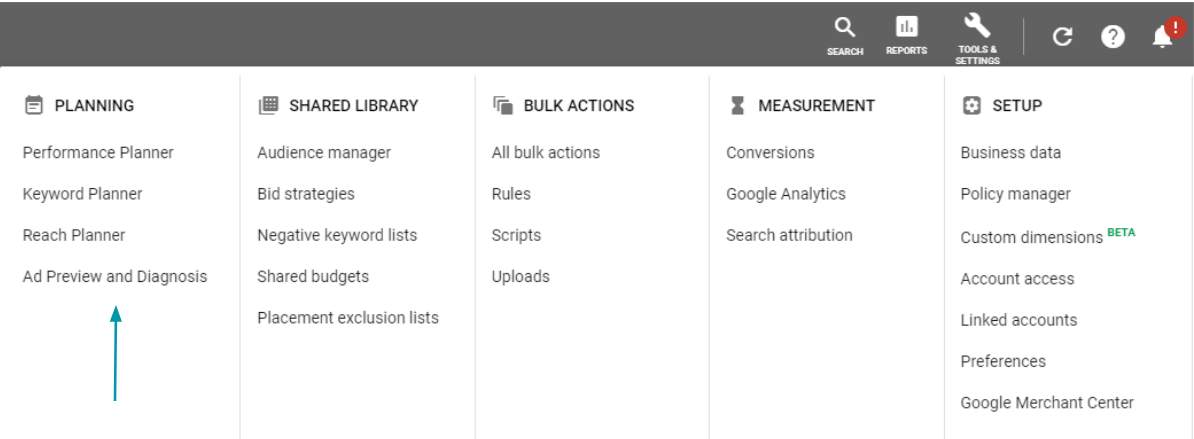Click the Tools & Settings wrench icon
The image size is (1194, 439).
976,26
